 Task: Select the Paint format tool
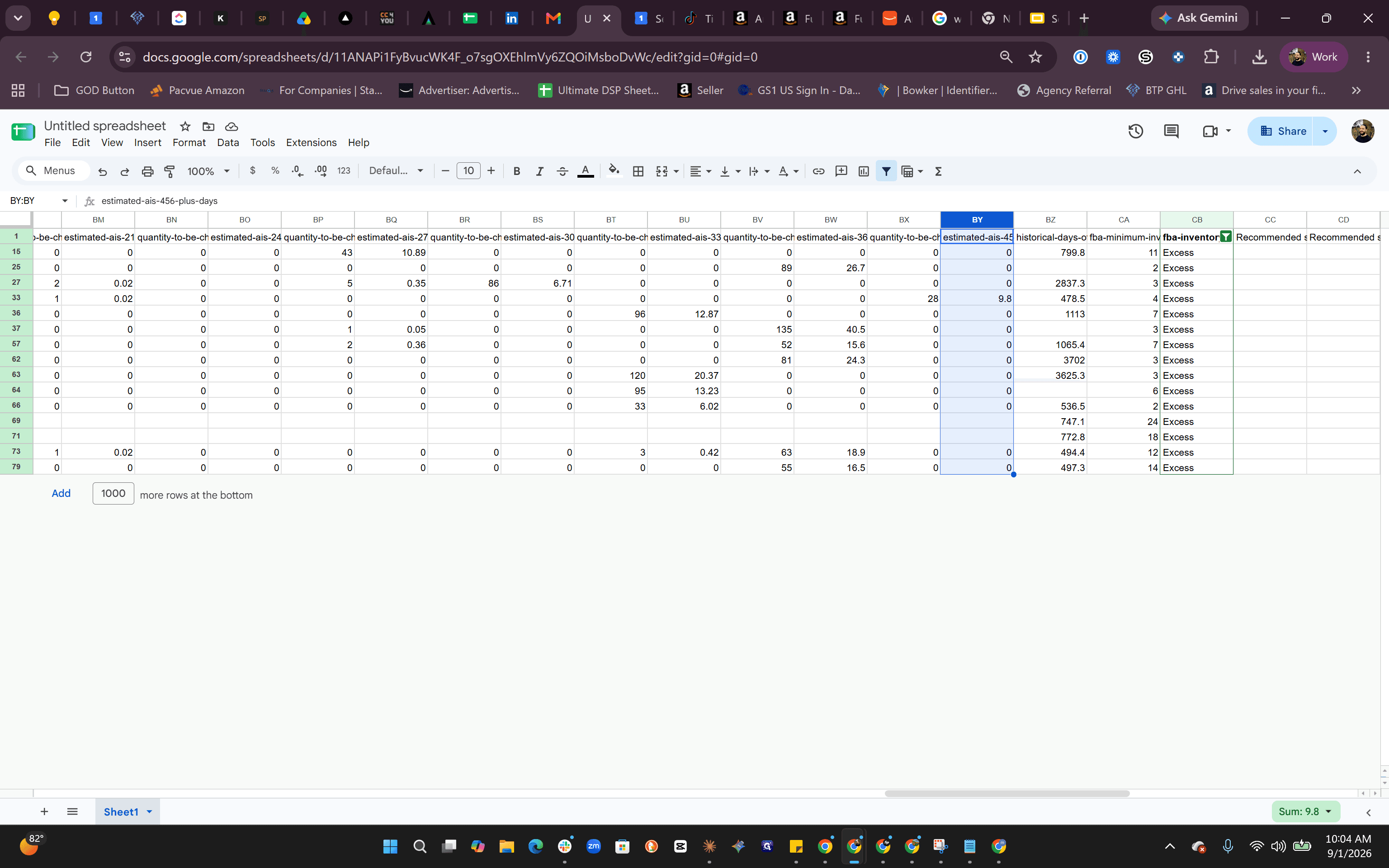click(x=170, y=171)
